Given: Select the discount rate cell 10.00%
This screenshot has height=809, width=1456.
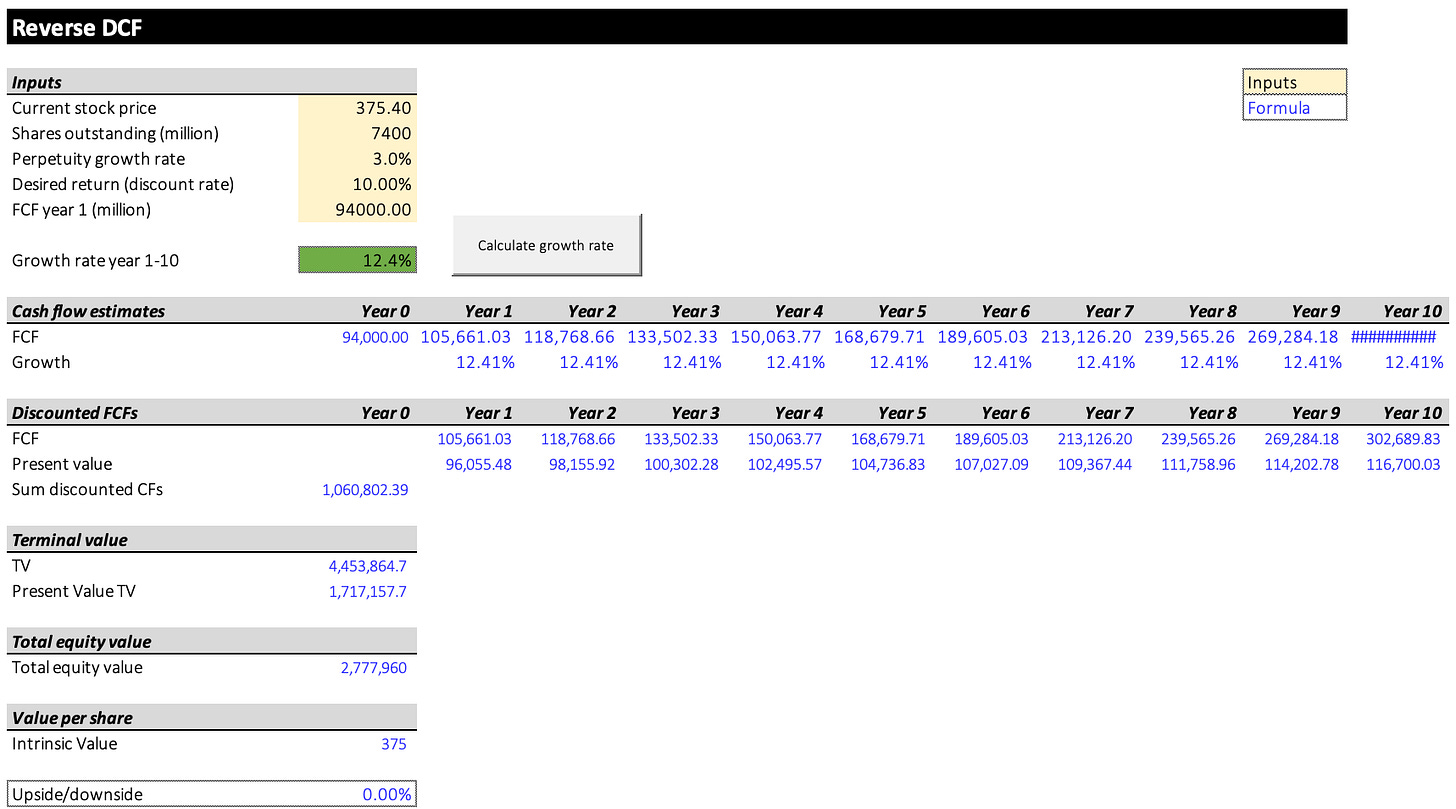Looking at the screenshot, I should click(x=357, y=184).
